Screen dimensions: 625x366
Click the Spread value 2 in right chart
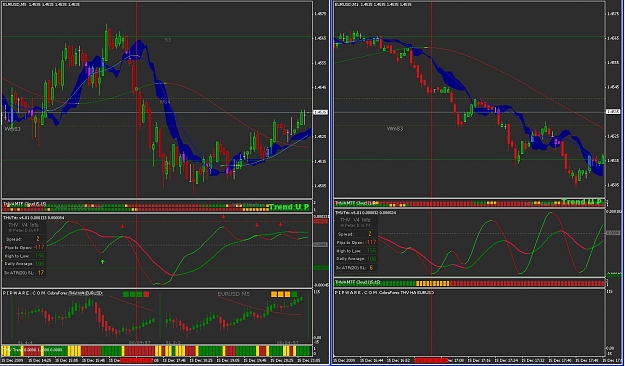369,234
